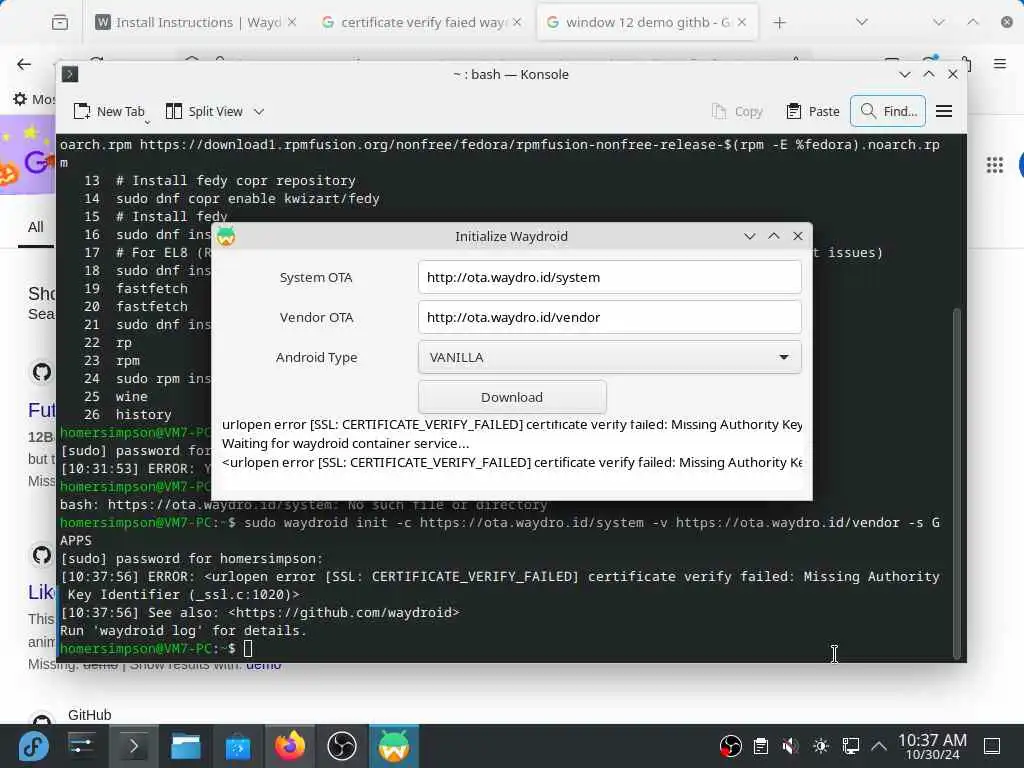The width and height of the screenshot is (1024, 768).
Task: Click the Waydroid icon in dialog title bar
Action: (226, 236)
